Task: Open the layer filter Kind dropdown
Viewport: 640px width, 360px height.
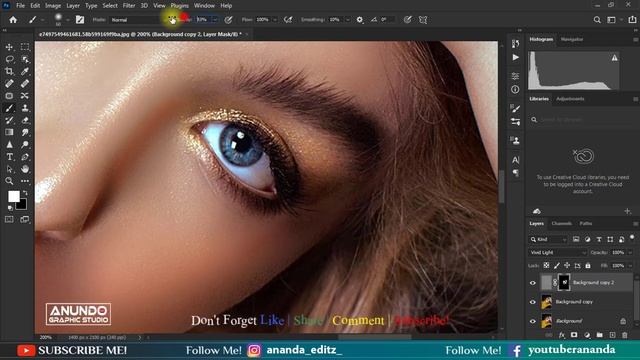Action: point(549,239)
